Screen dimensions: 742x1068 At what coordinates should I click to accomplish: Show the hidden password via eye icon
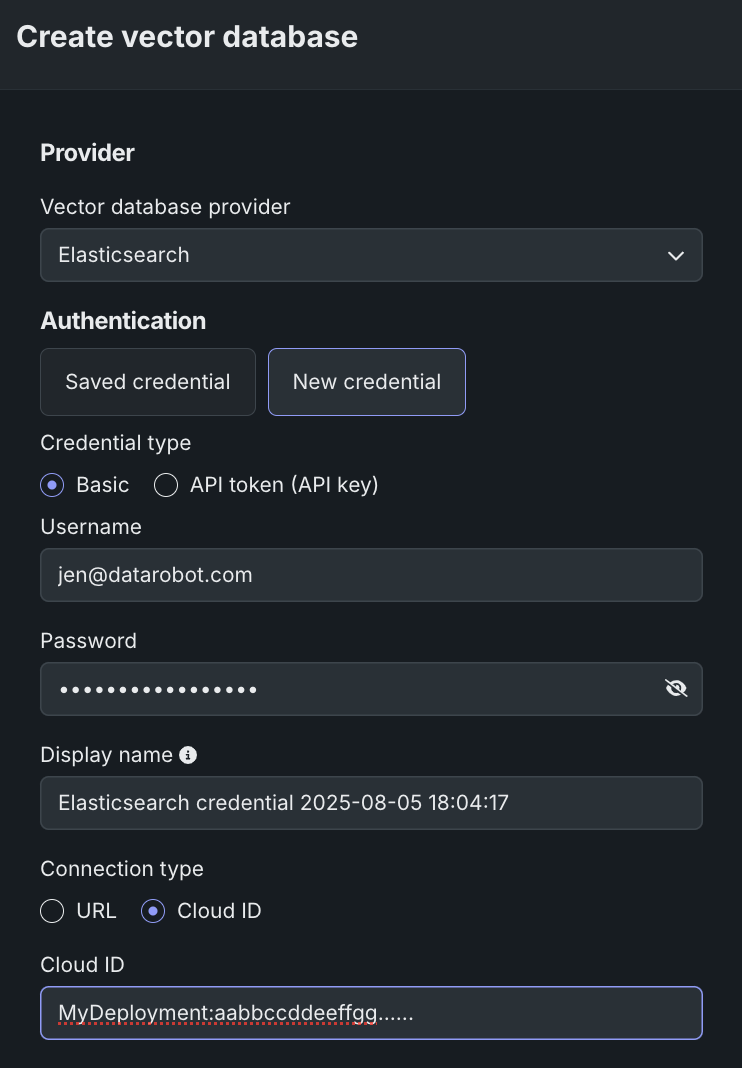(x=676, y=688)
